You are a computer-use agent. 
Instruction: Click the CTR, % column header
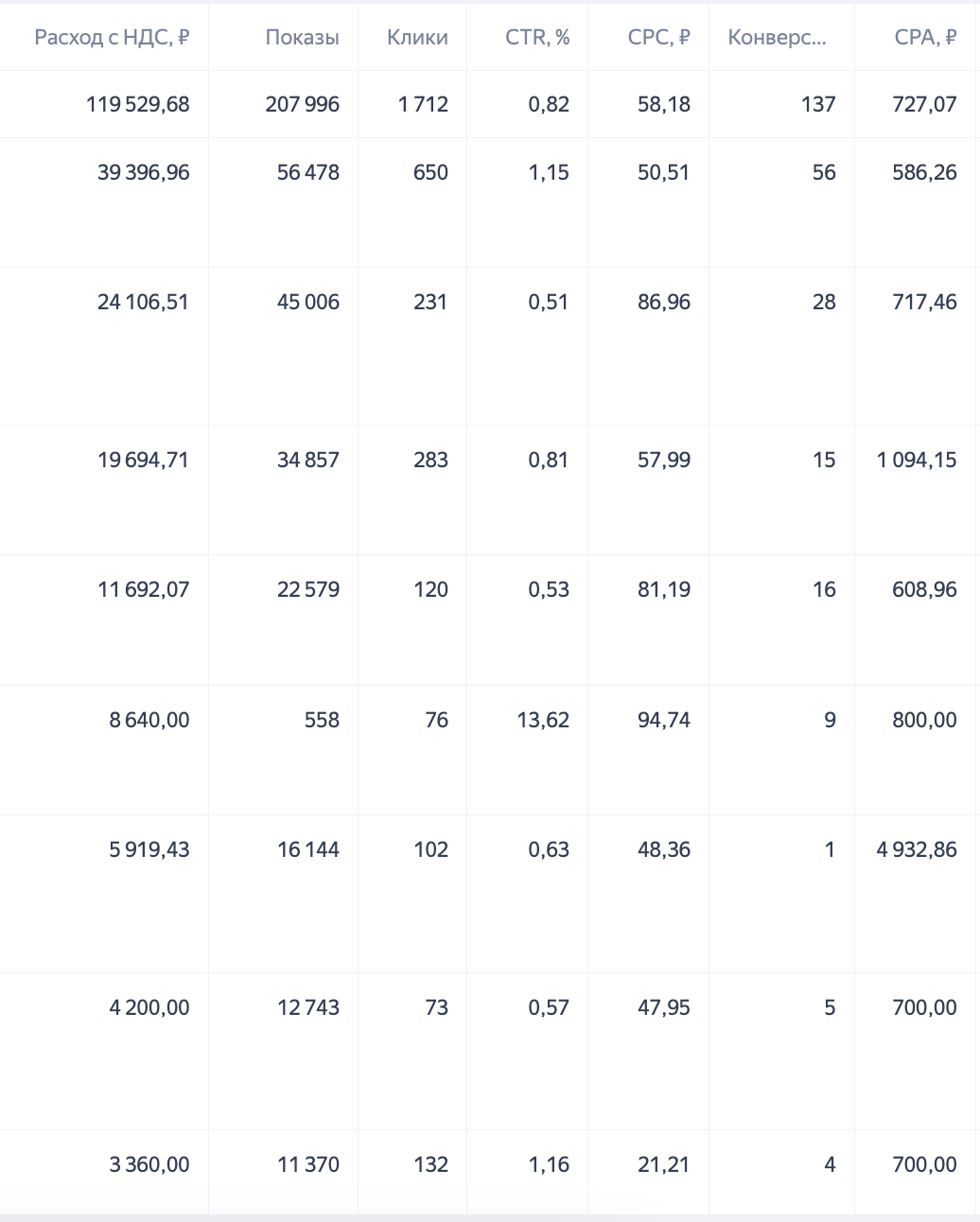point(537,38)
